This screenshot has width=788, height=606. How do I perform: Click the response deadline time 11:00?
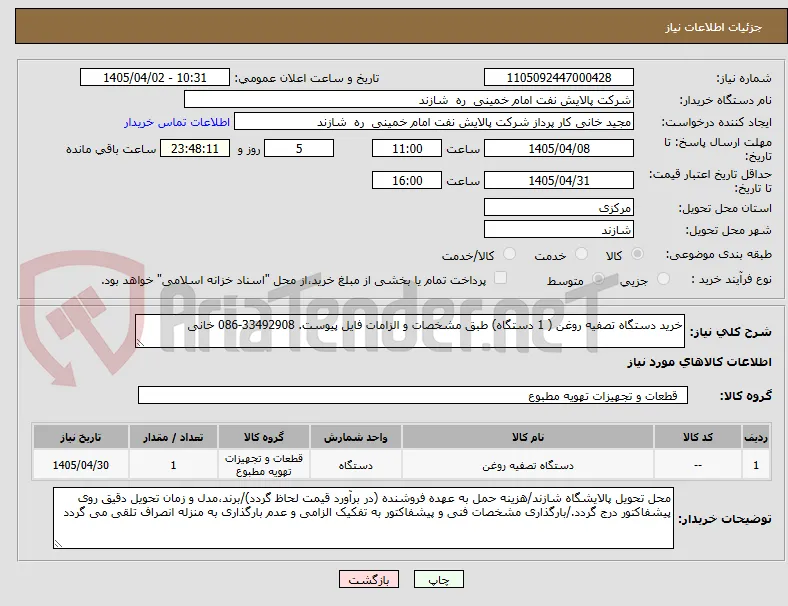tap(407, 148)
